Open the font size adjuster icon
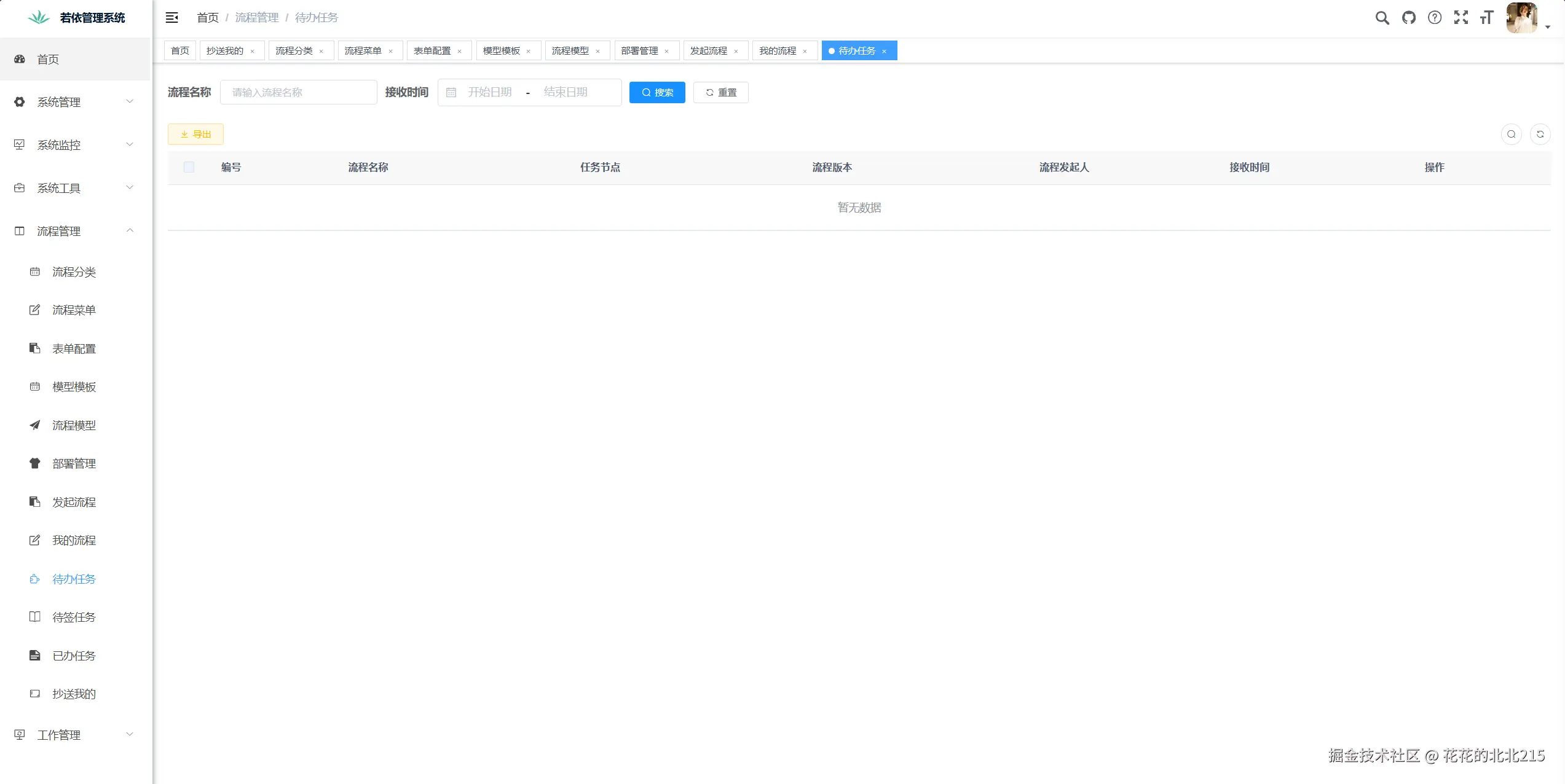The height and width of the screenshot is (784, 1565). click(x=1487, y=17)
